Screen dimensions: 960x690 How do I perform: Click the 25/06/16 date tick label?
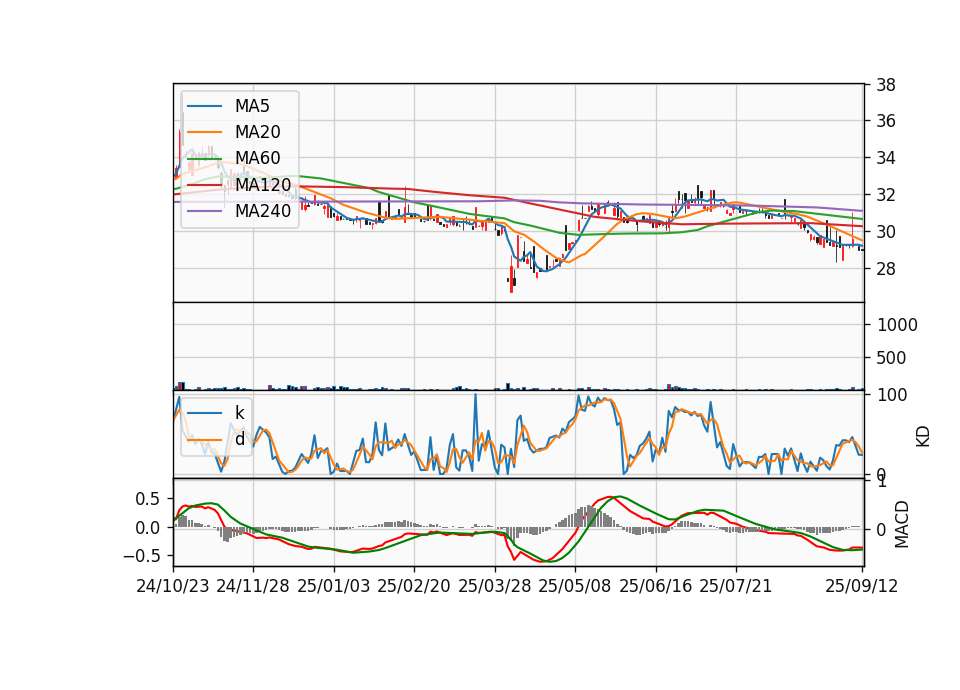pyautogui.click(x=656, y=586)
